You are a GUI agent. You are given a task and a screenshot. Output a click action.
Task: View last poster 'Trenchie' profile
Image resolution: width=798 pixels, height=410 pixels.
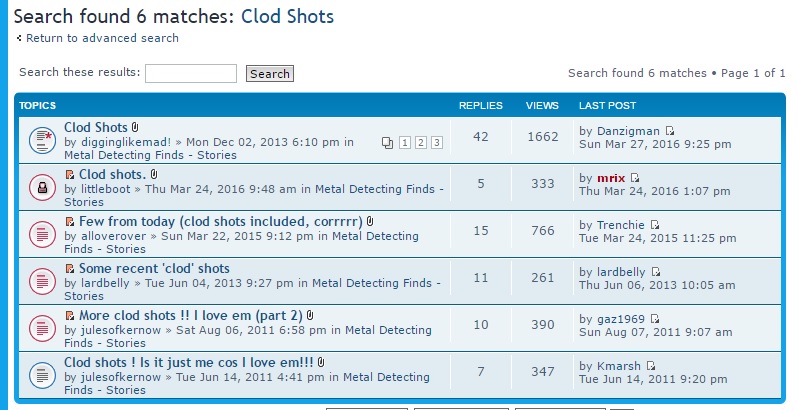tap(621, 225)
